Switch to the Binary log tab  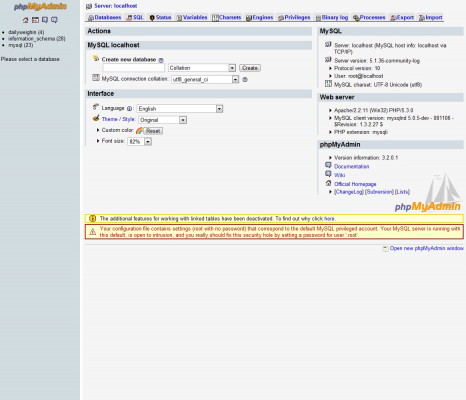pos(332,18)
